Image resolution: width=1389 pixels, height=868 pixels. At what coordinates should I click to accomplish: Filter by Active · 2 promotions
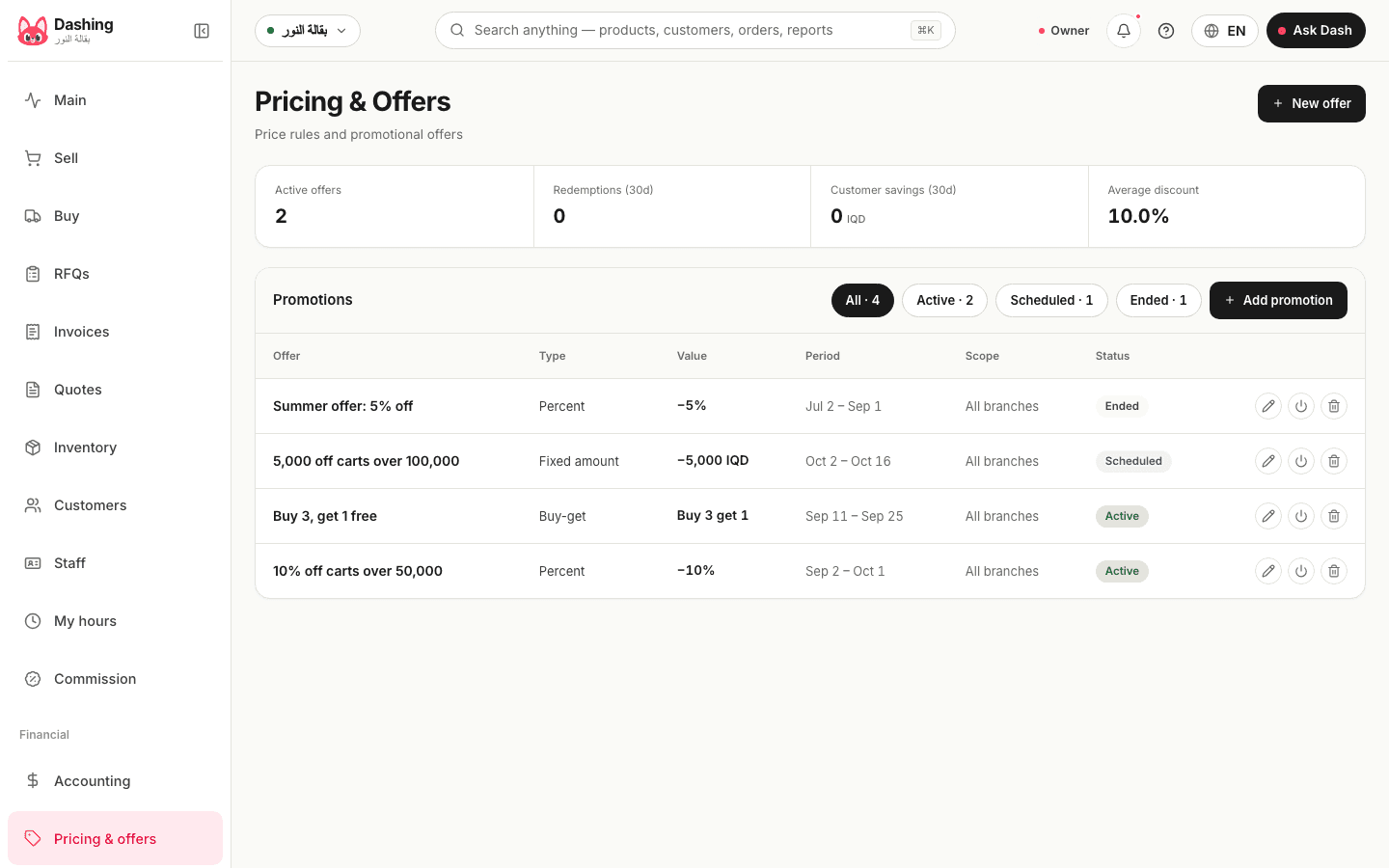point(944,300)
